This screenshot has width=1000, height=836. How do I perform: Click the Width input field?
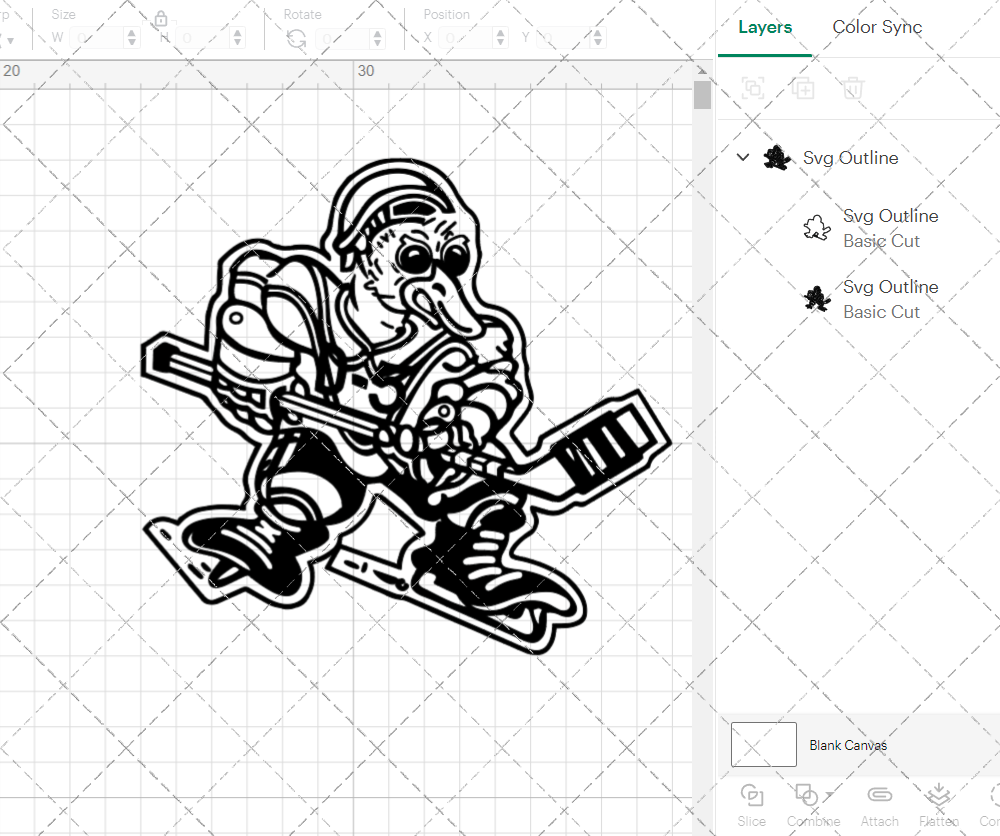(97, 38)
